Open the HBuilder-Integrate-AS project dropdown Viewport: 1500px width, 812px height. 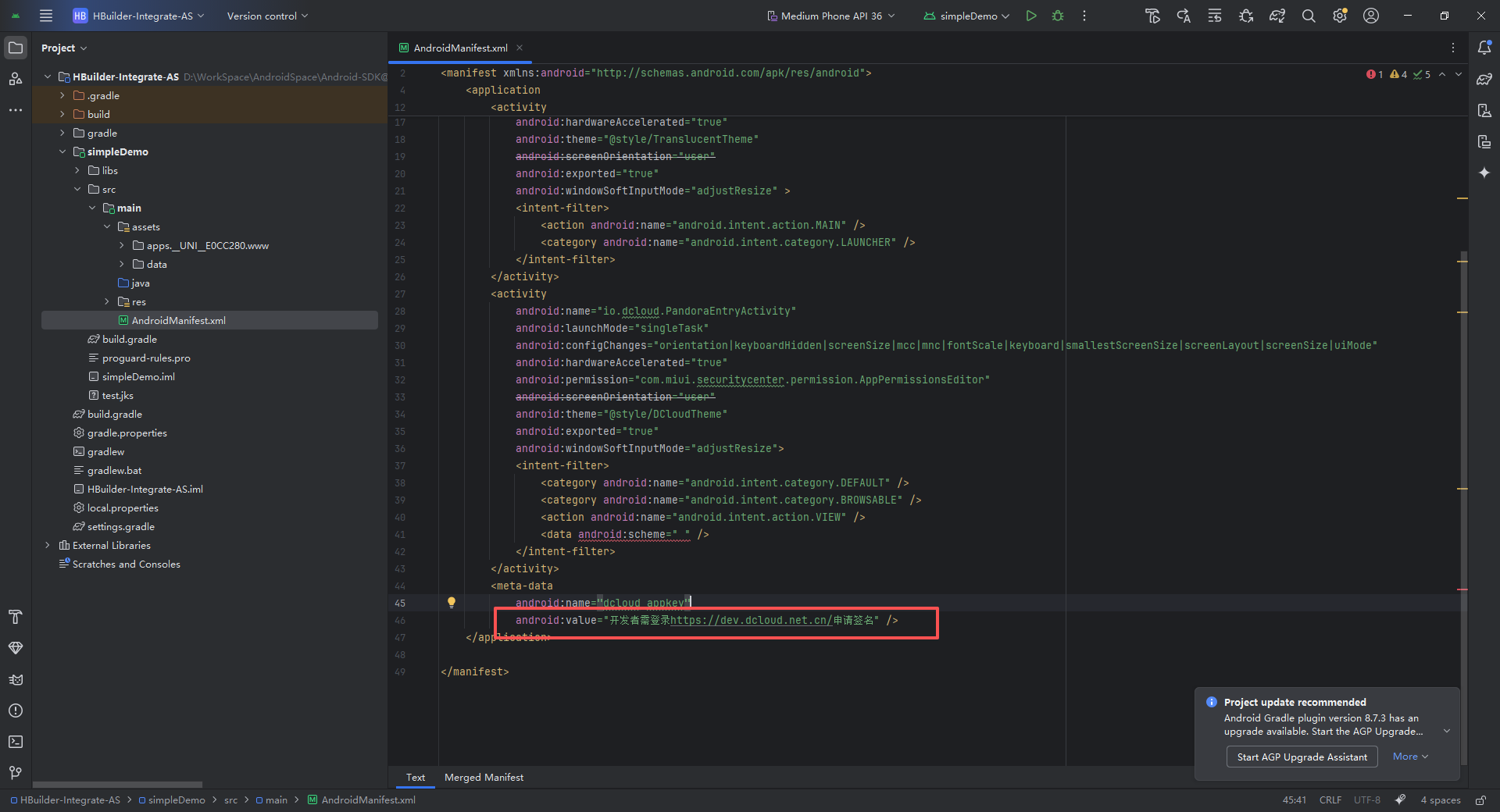click(x=138, y=16)
